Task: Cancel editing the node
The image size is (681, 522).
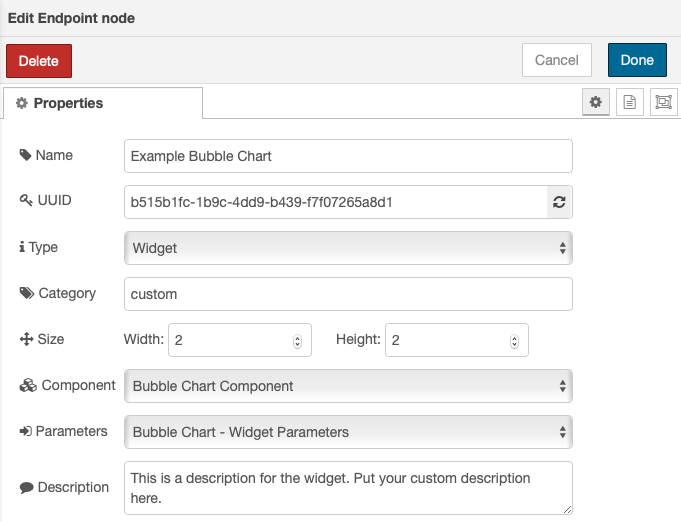Action: pyautogui.click(x=557, y=60)
